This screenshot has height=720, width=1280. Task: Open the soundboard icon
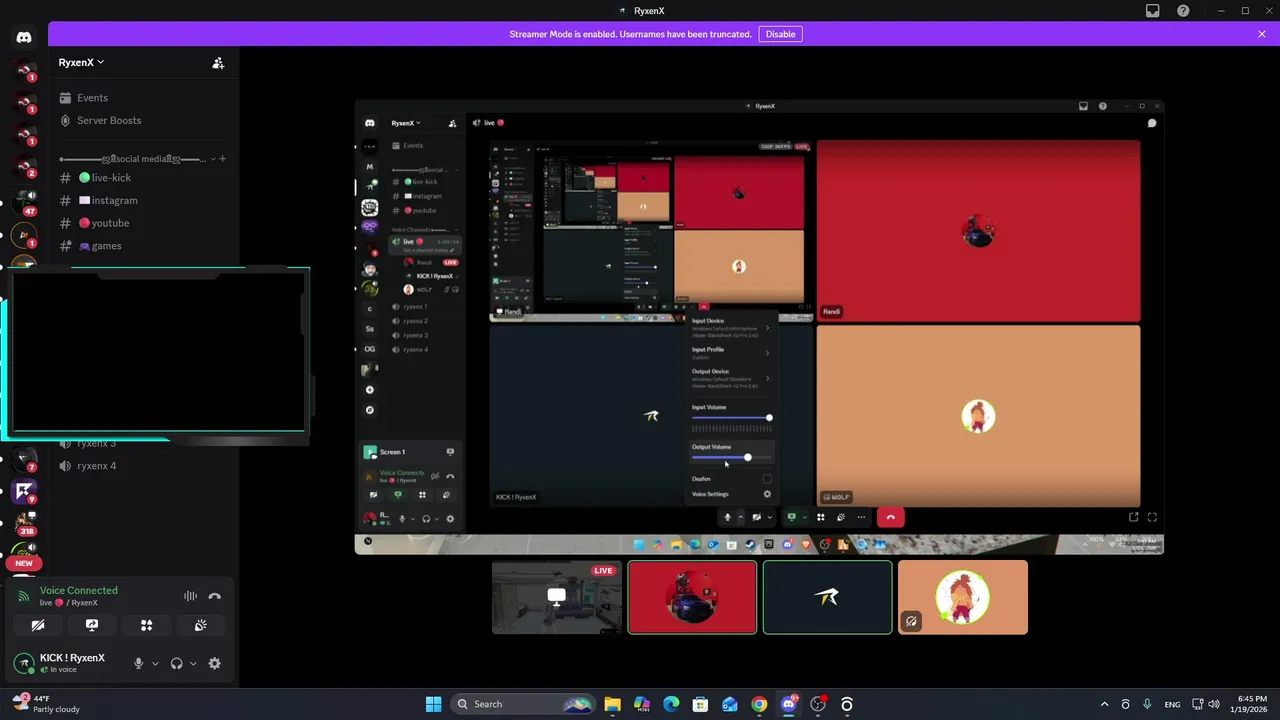click(x=200, y=625)
